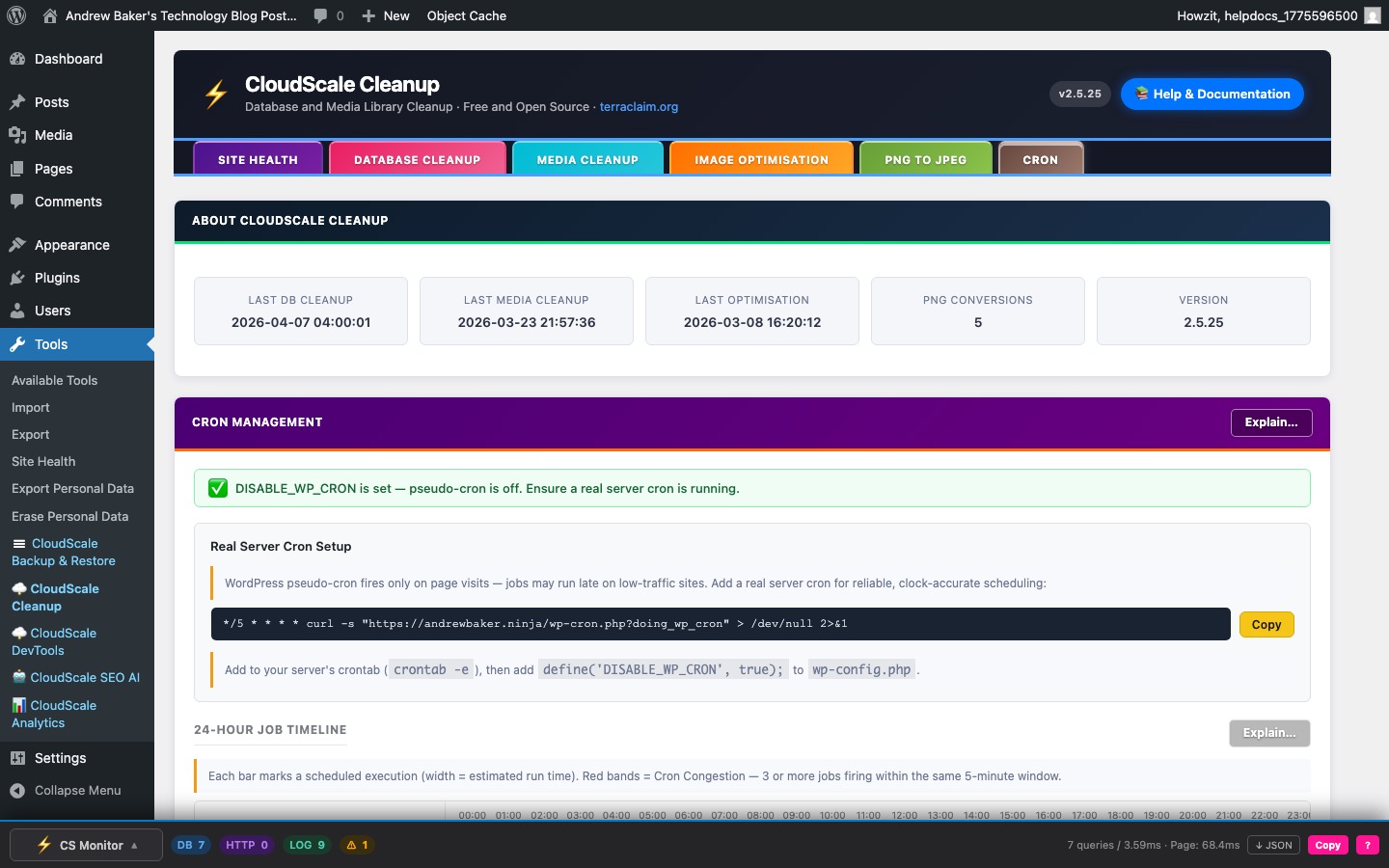Open Plugins via the plug icon
1389x868 pixels.
pos(17,278)
